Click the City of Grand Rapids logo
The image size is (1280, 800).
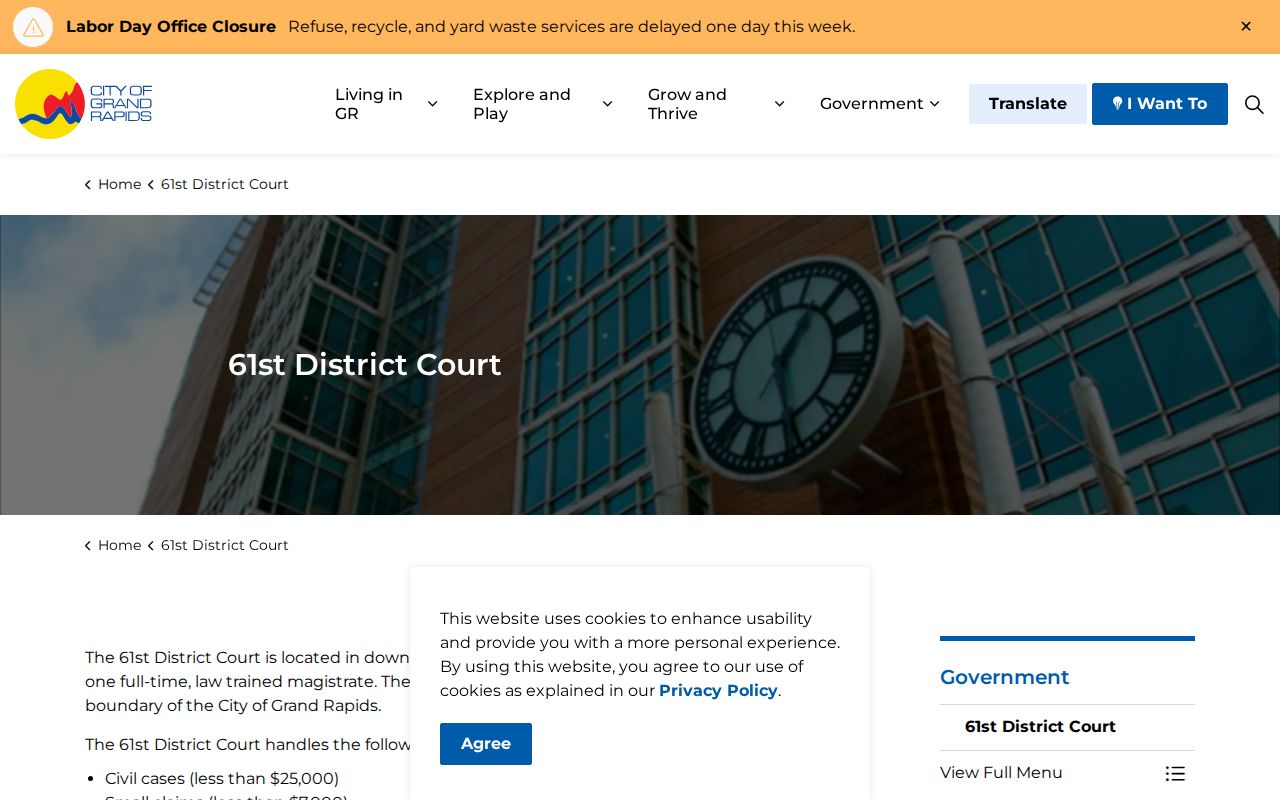[84, 104]
